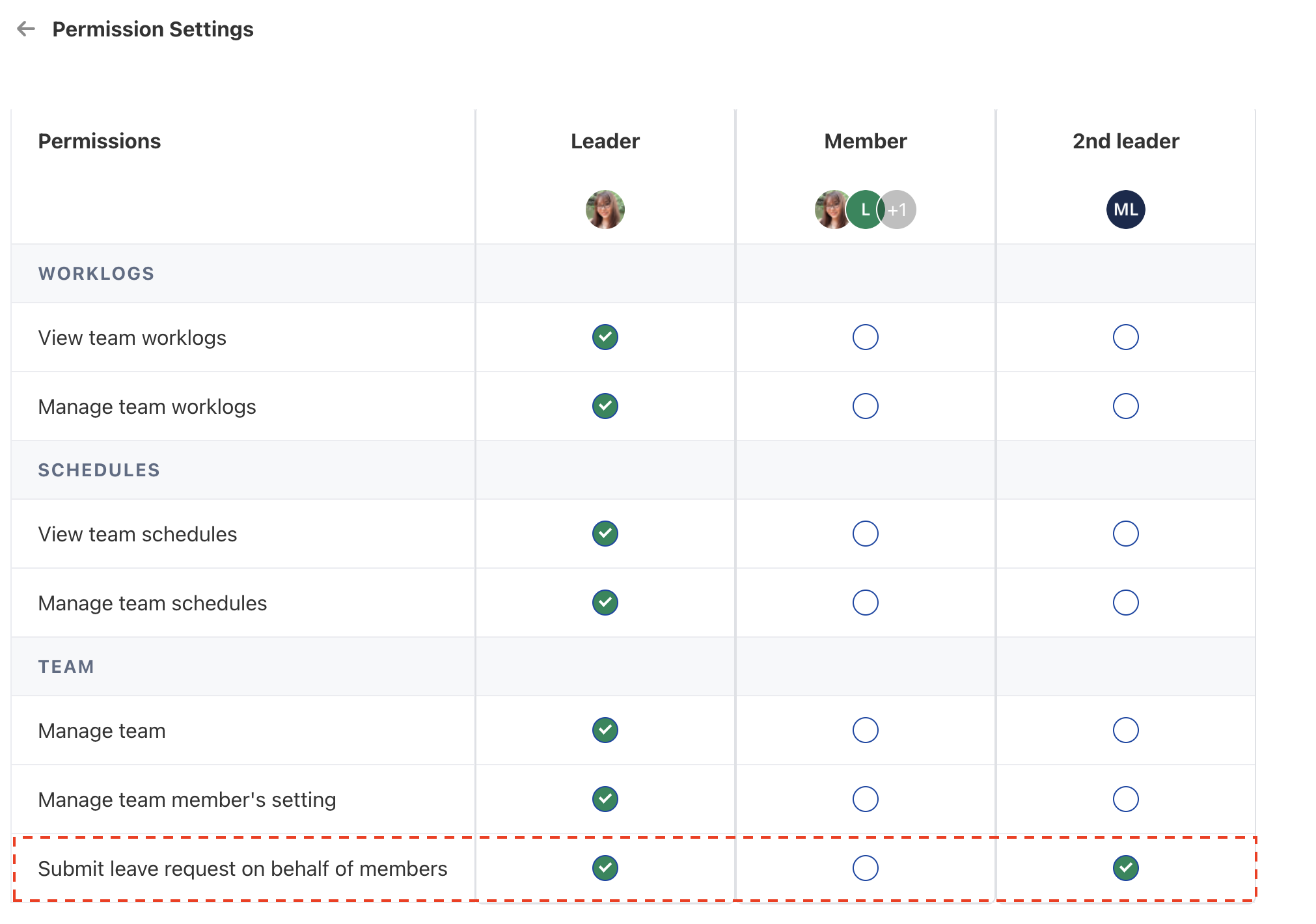Enable View team schedules for Member
Image resolution: width=1316 pixels, height=924 pixels.
tap(865, 534)
